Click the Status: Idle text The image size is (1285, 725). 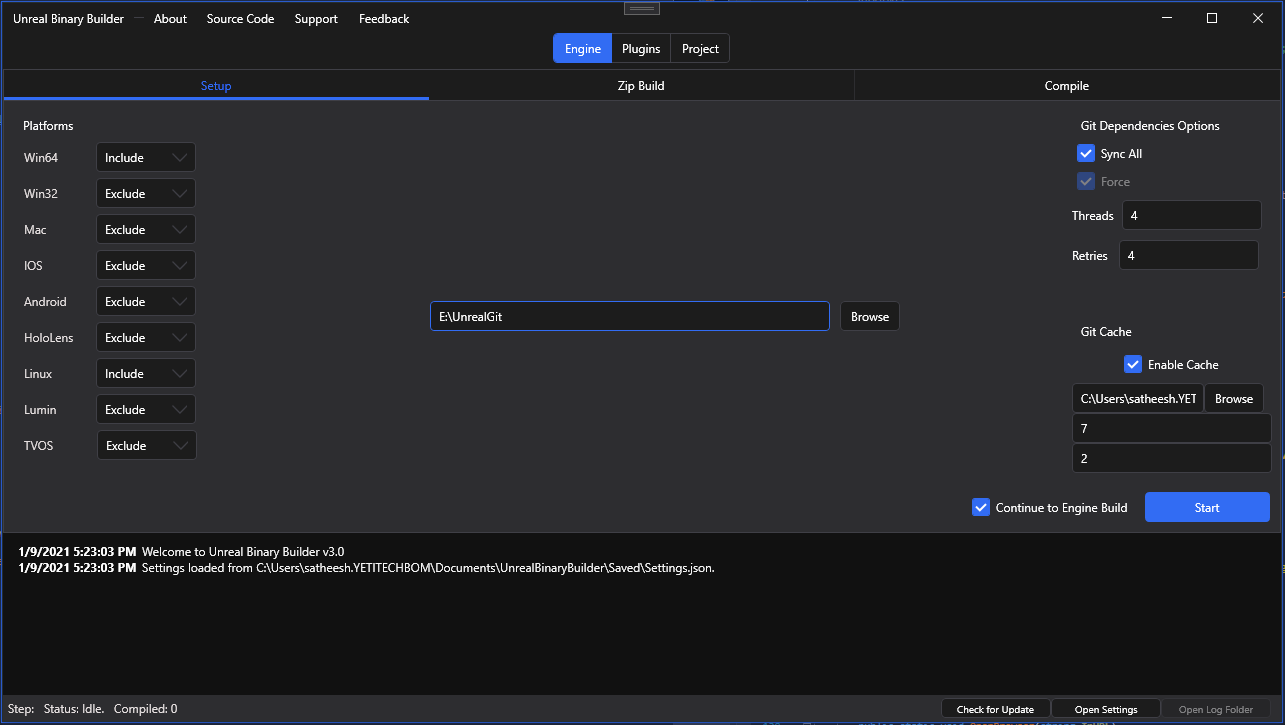tap(74, 709)
